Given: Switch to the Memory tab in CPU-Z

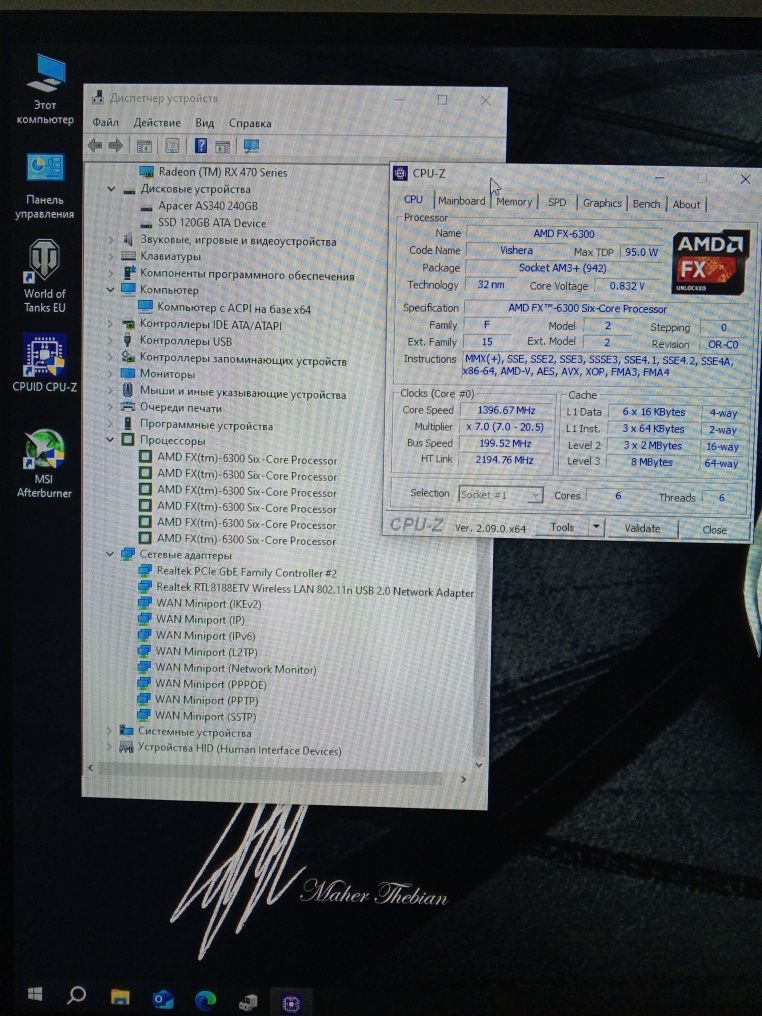Looking at the screenshot, I should coord(514,202).
